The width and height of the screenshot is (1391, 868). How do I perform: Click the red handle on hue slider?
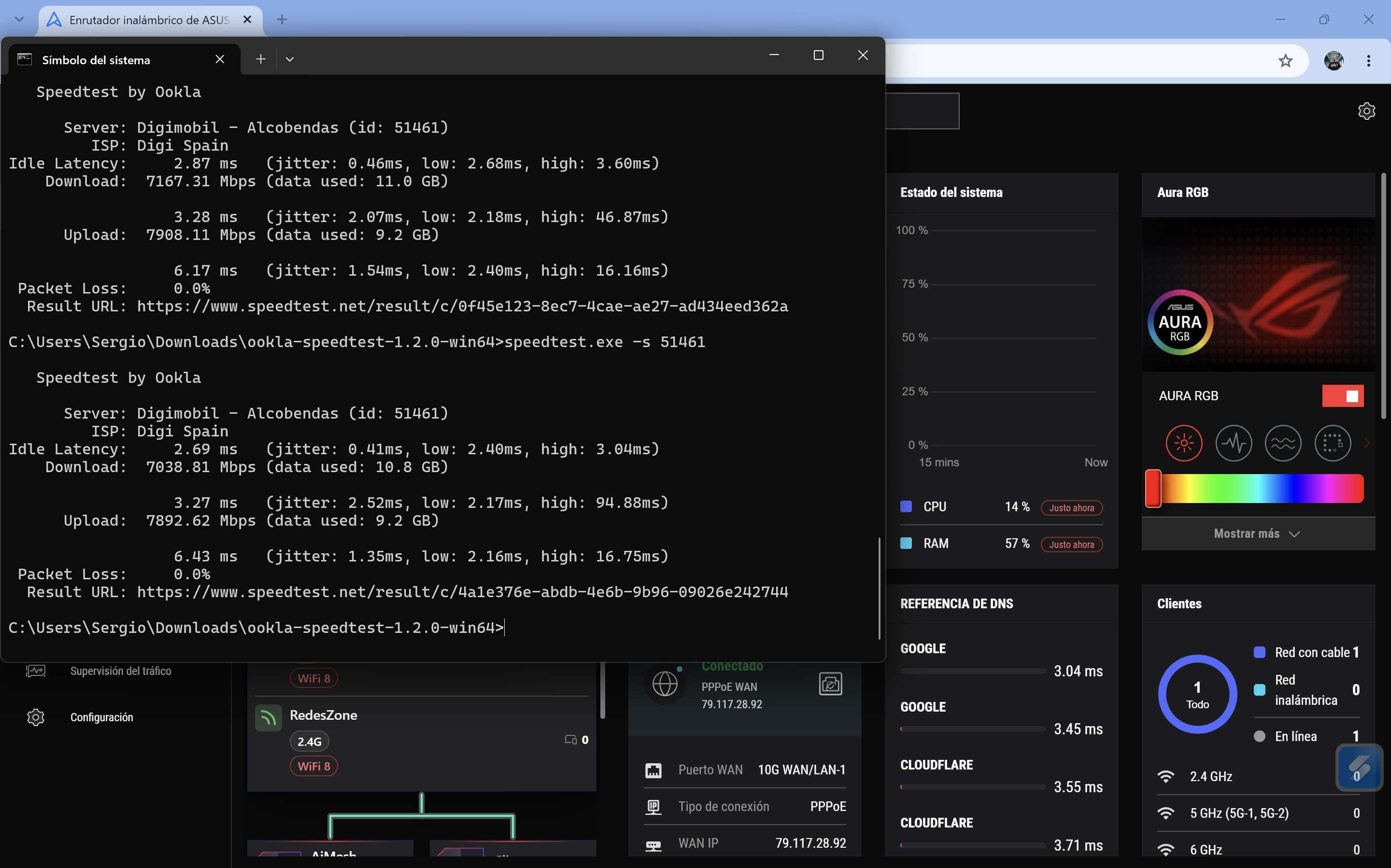pos(1153,489)
